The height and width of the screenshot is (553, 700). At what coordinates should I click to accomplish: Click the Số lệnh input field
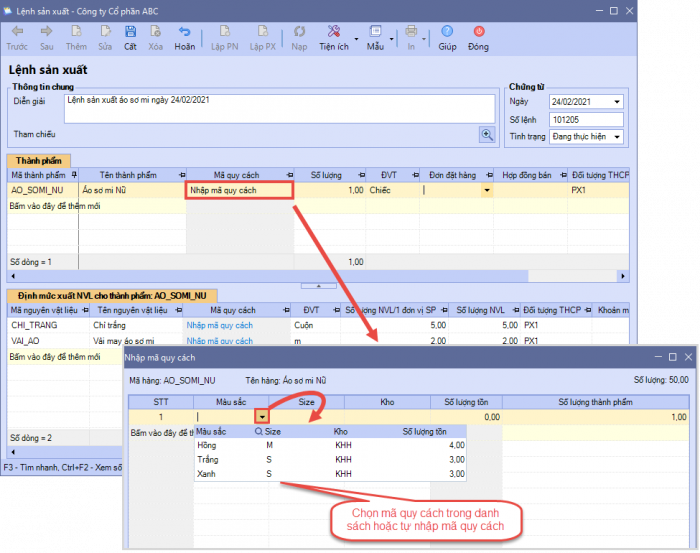coord(586,119)
